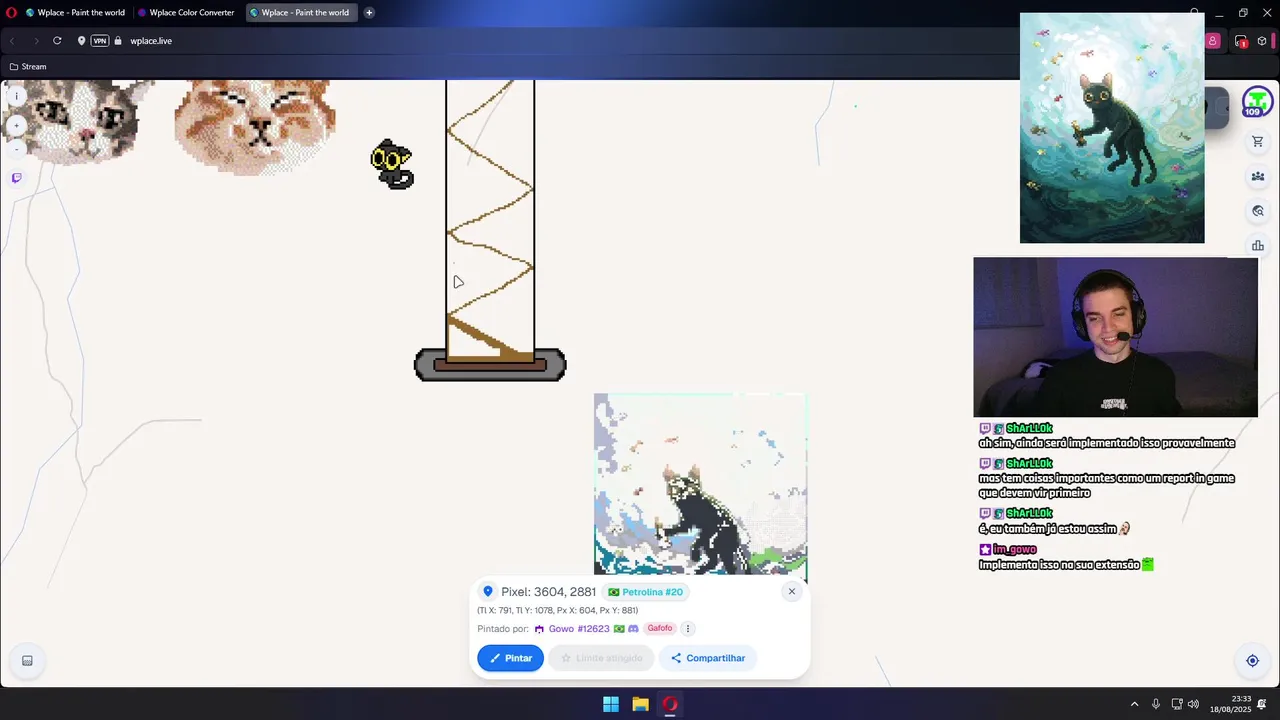Close the pixel info panel
Screen dimensions: 1280x720
click(x=792, y=591)
